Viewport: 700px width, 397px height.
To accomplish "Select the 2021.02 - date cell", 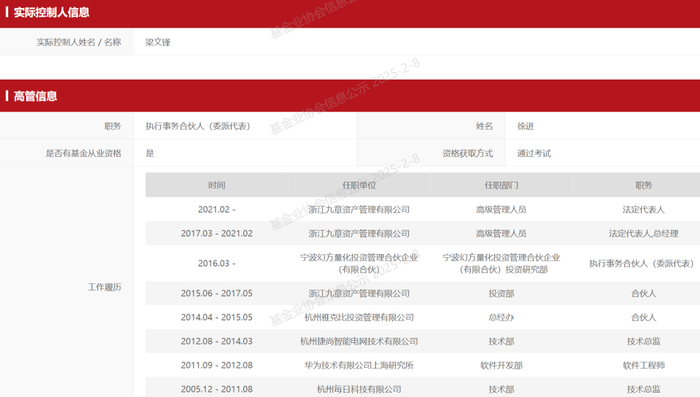I will pyautogui.click(x=217, y=209).
